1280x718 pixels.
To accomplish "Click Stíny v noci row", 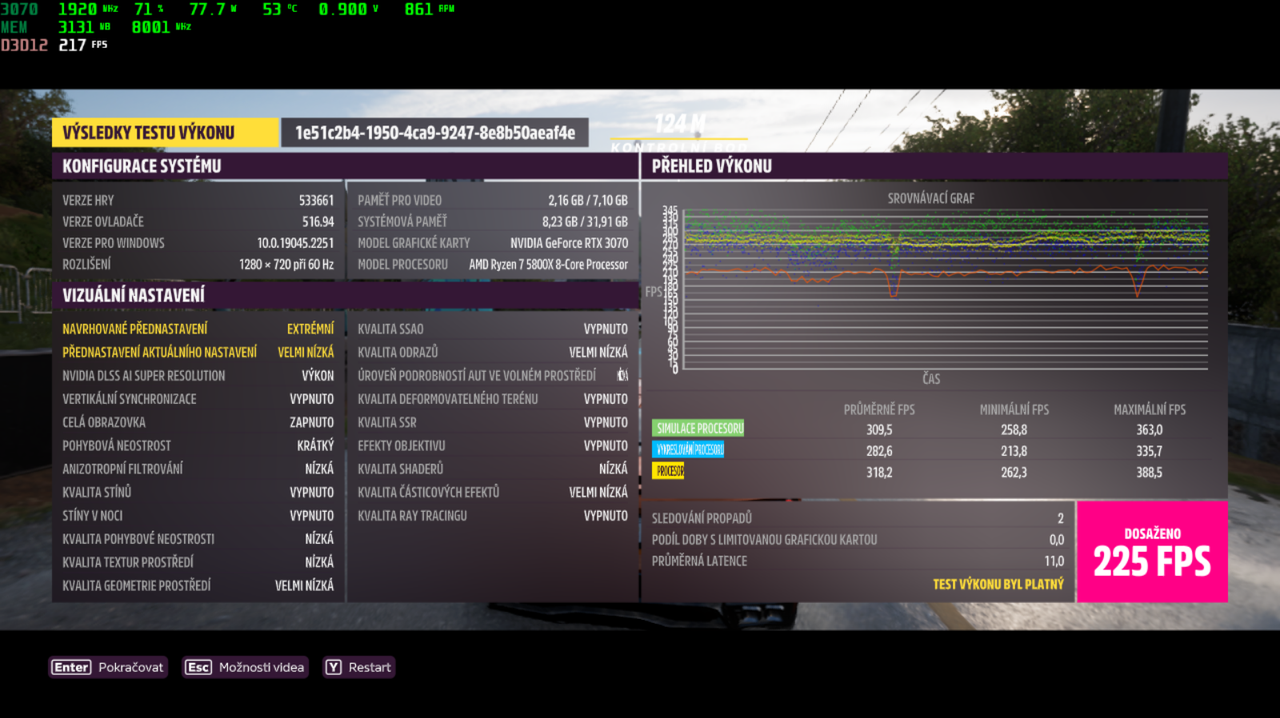I will point(198,516).
